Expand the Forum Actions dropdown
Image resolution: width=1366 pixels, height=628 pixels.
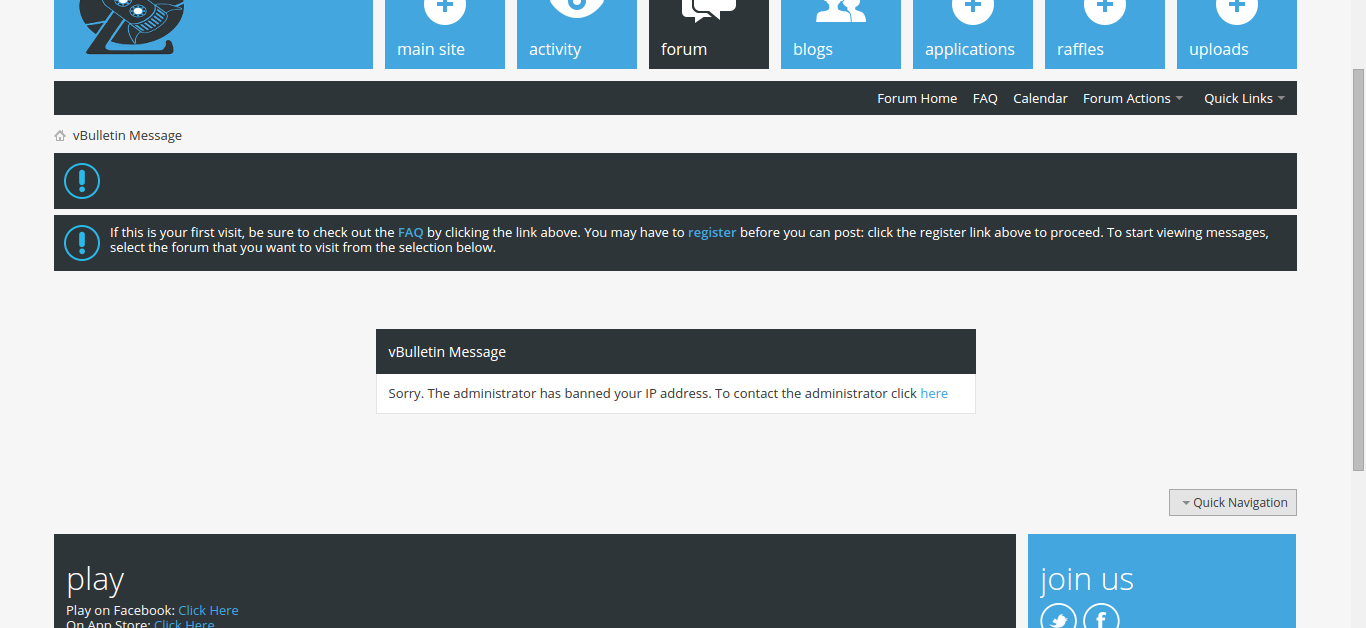(x=1132, y=98)
